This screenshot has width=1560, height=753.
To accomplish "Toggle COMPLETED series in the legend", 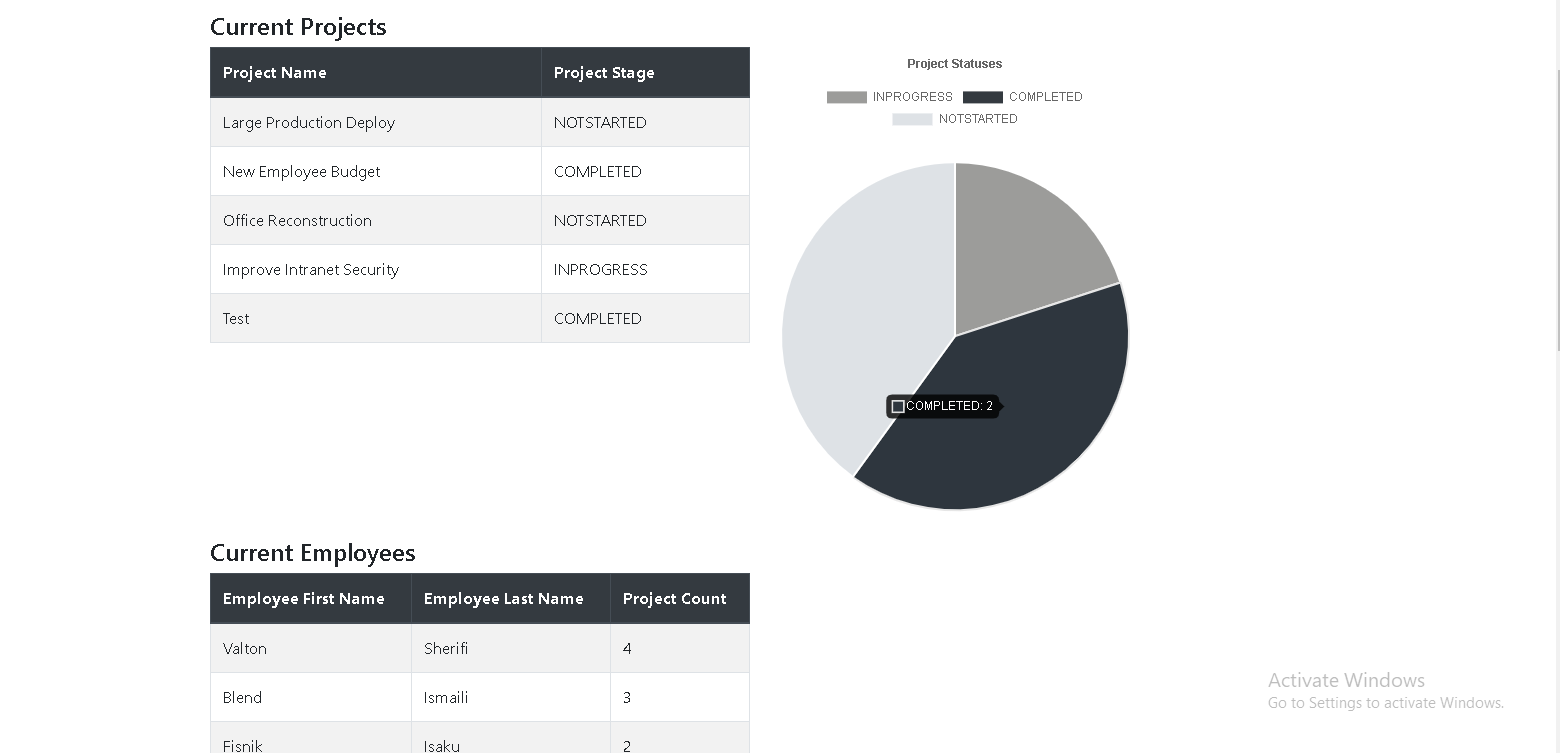I will click(x=1048, y=96).
